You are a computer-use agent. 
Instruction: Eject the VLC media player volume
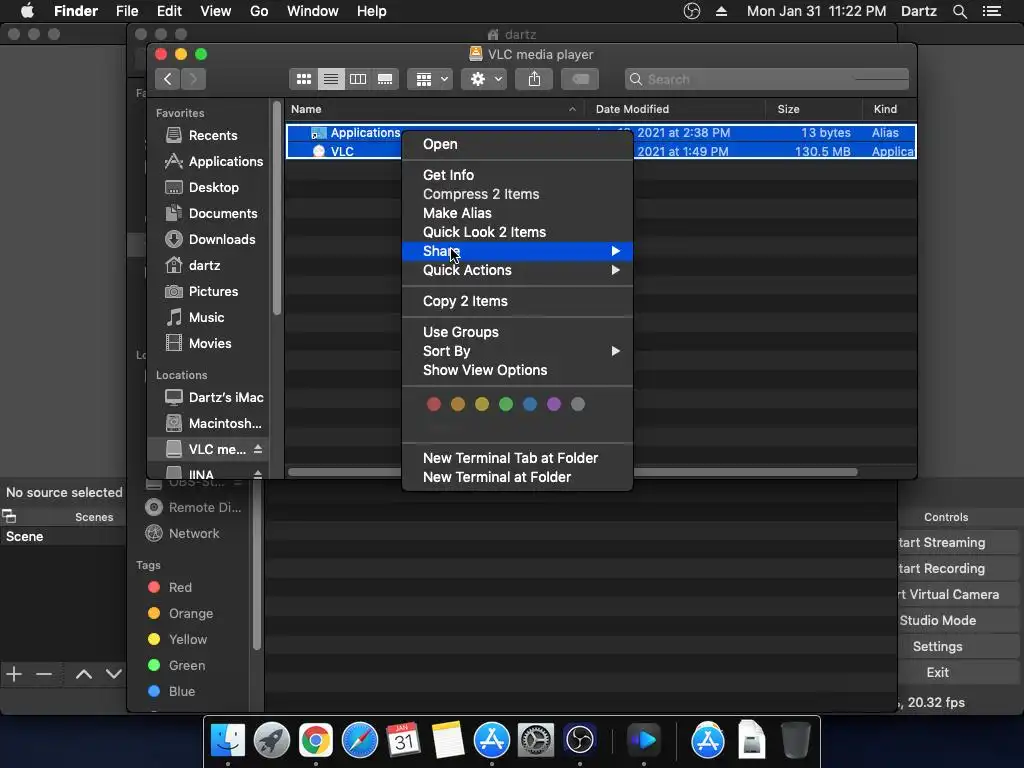click(x=258, y=449)
